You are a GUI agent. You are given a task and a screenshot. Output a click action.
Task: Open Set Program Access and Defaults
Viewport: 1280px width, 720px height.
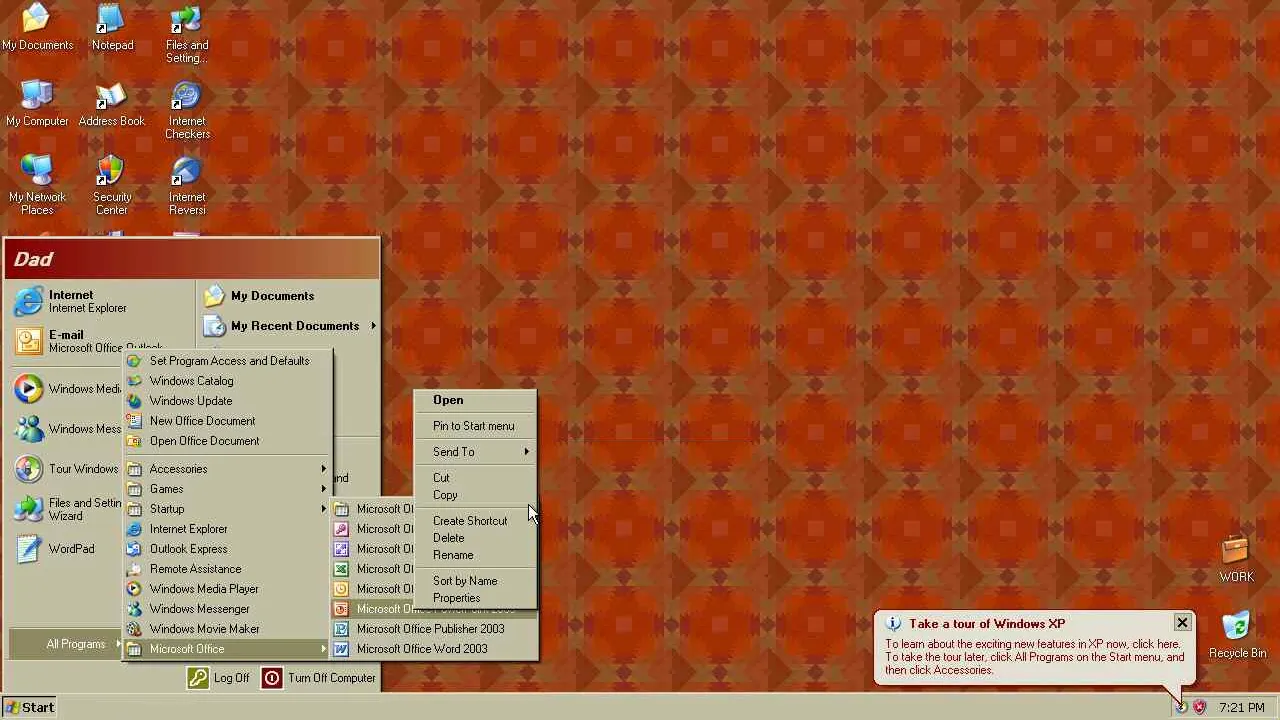pos(227,361)
